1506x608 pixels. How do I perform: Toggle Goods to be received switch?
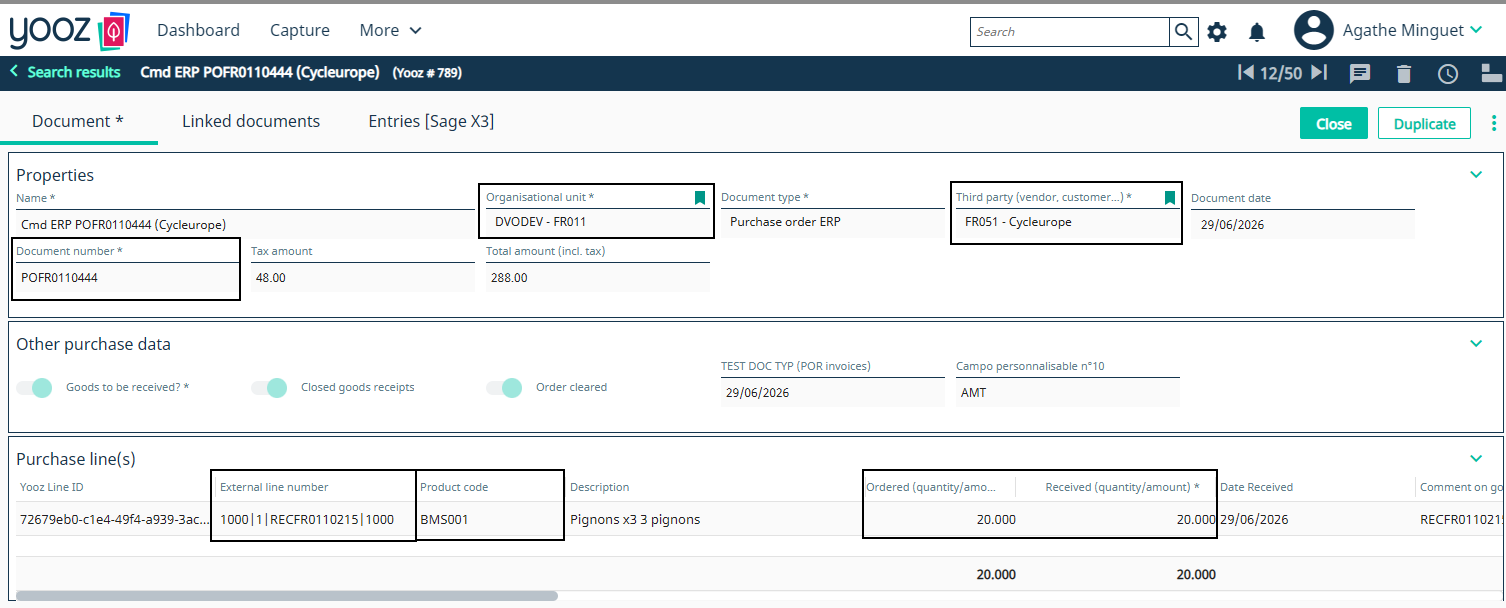click(34, 388)
